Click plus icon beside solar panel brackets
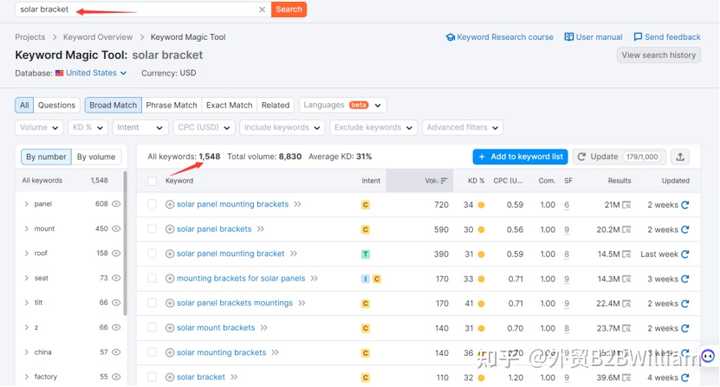This screenshot has height=387, width=720. (x=169, y=229)
